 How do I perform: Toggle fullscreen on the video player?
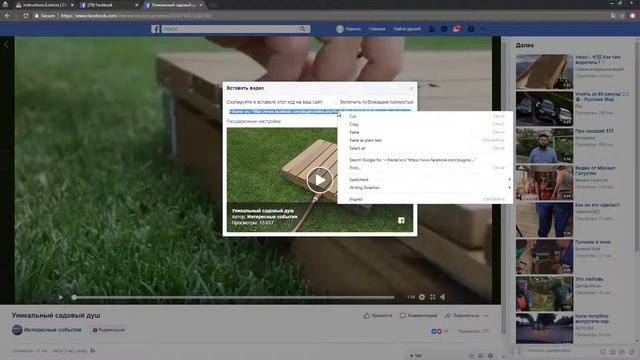pyautogui.click(x=433, y=297)
